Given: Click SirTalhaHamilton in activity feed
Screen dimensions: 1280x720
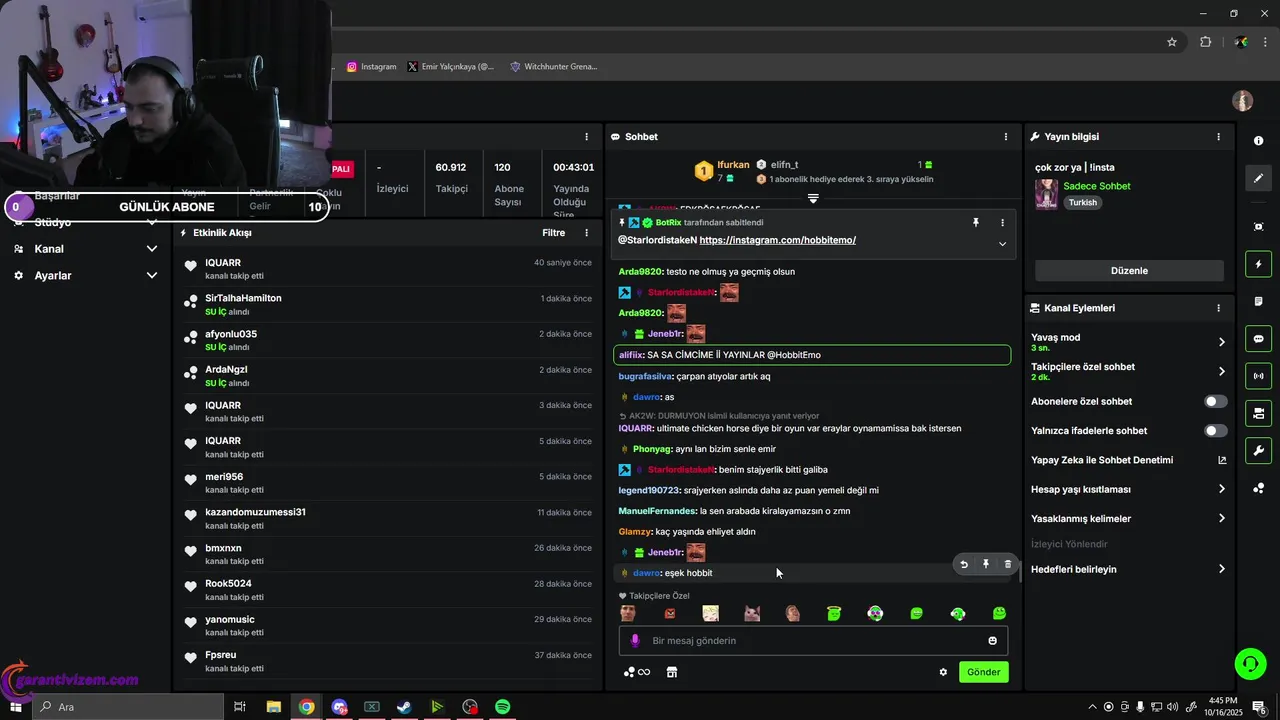Looking at the screenshot, I should (243, 298).
